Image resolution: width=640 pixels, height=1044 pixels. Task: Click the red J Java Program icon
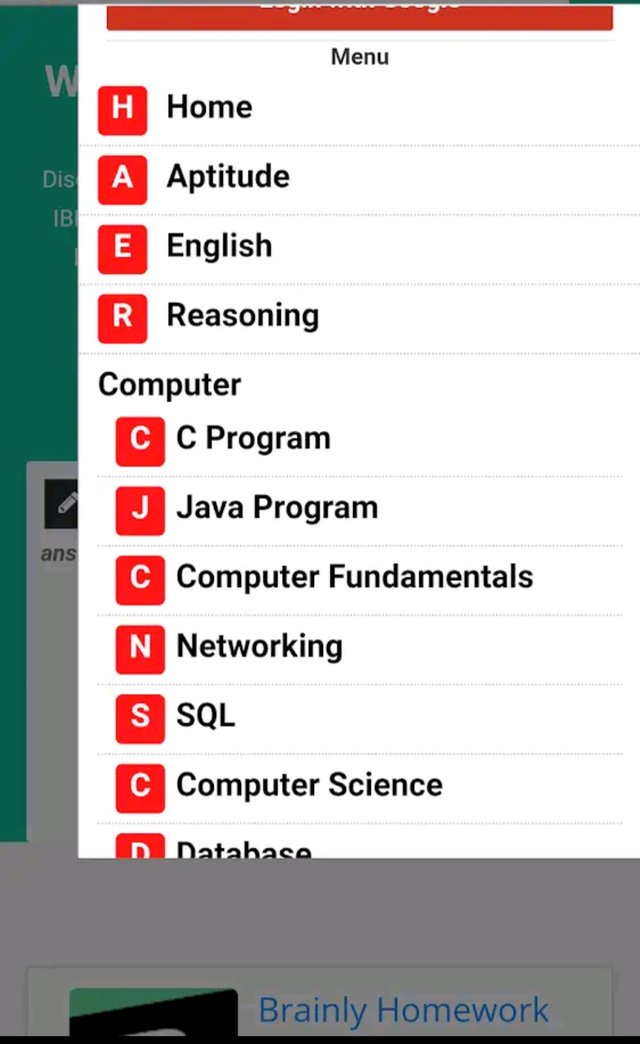coord(140,509)
